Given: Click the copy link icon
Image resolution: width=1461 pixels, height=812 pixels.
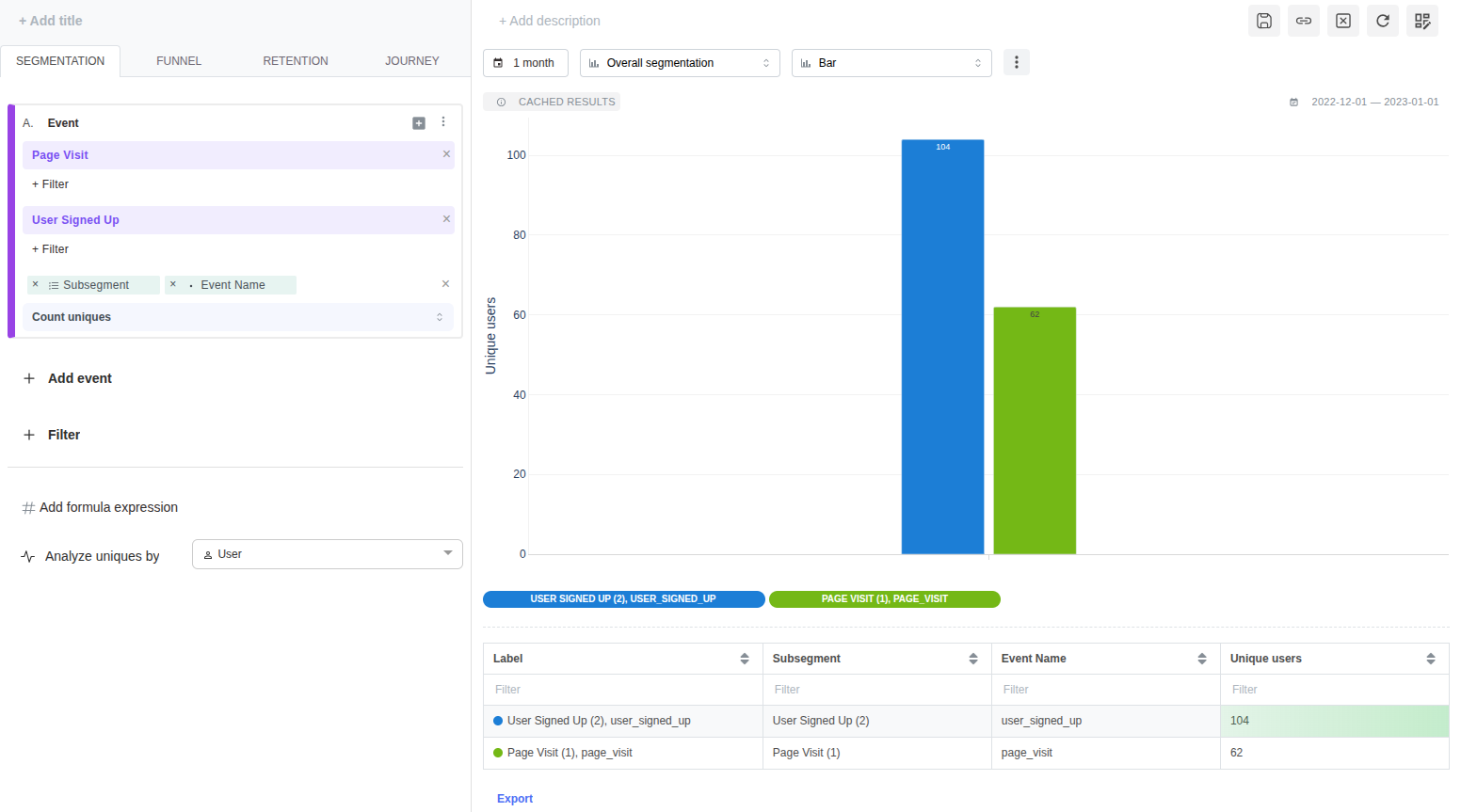Looking at the screenshot, I should point(1303,21).
